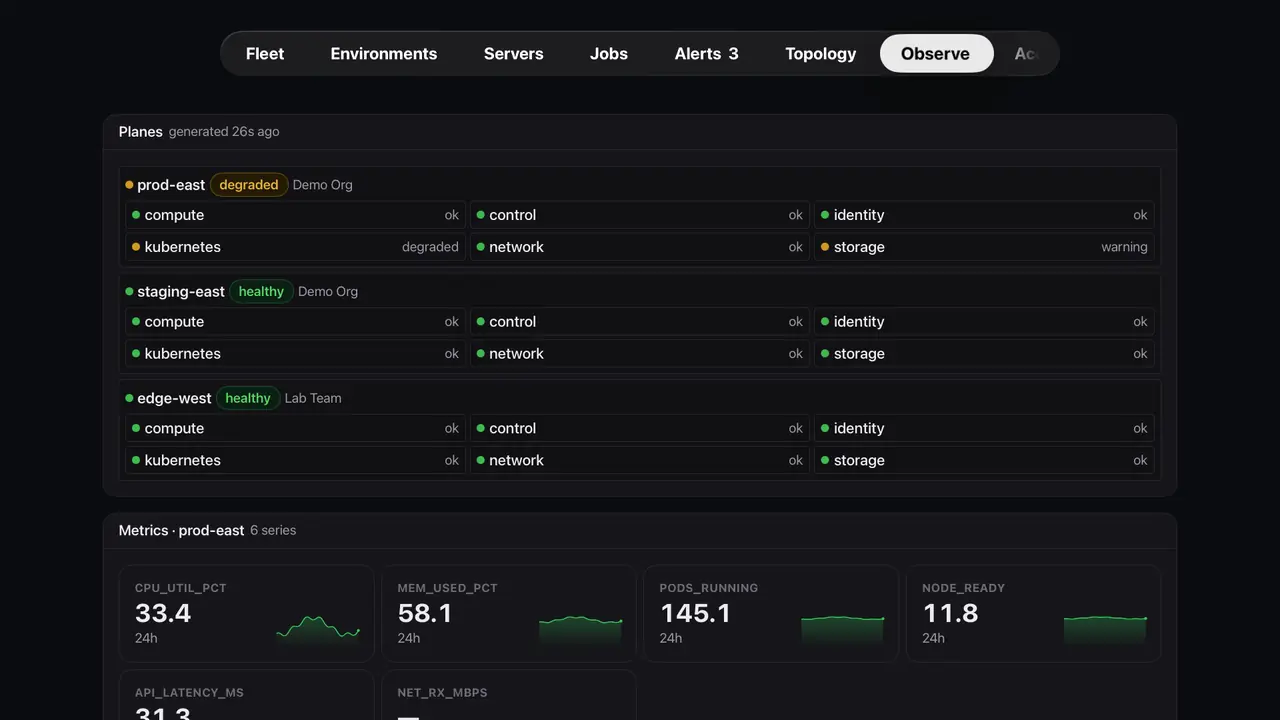Click the edge-west storage cell
The width and height of the screenshot is (1280, 720).
point(984,460)
